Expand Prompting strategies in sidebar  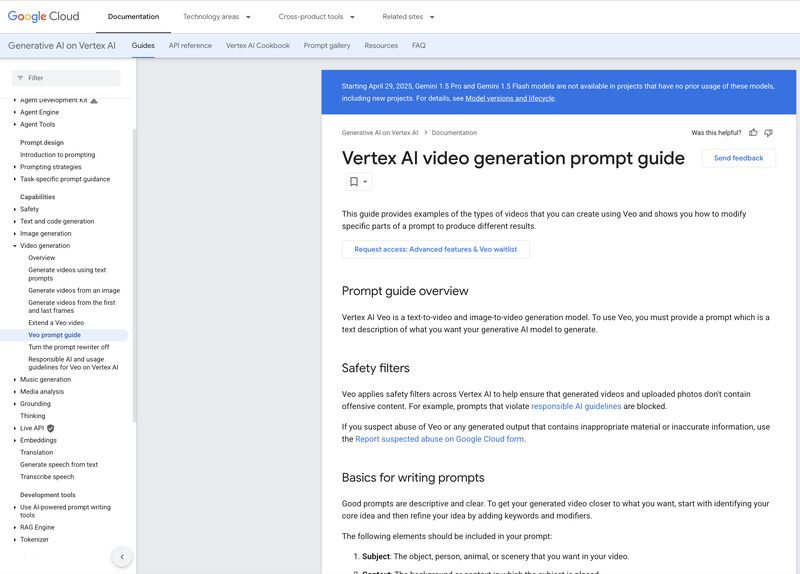point(15,167)
